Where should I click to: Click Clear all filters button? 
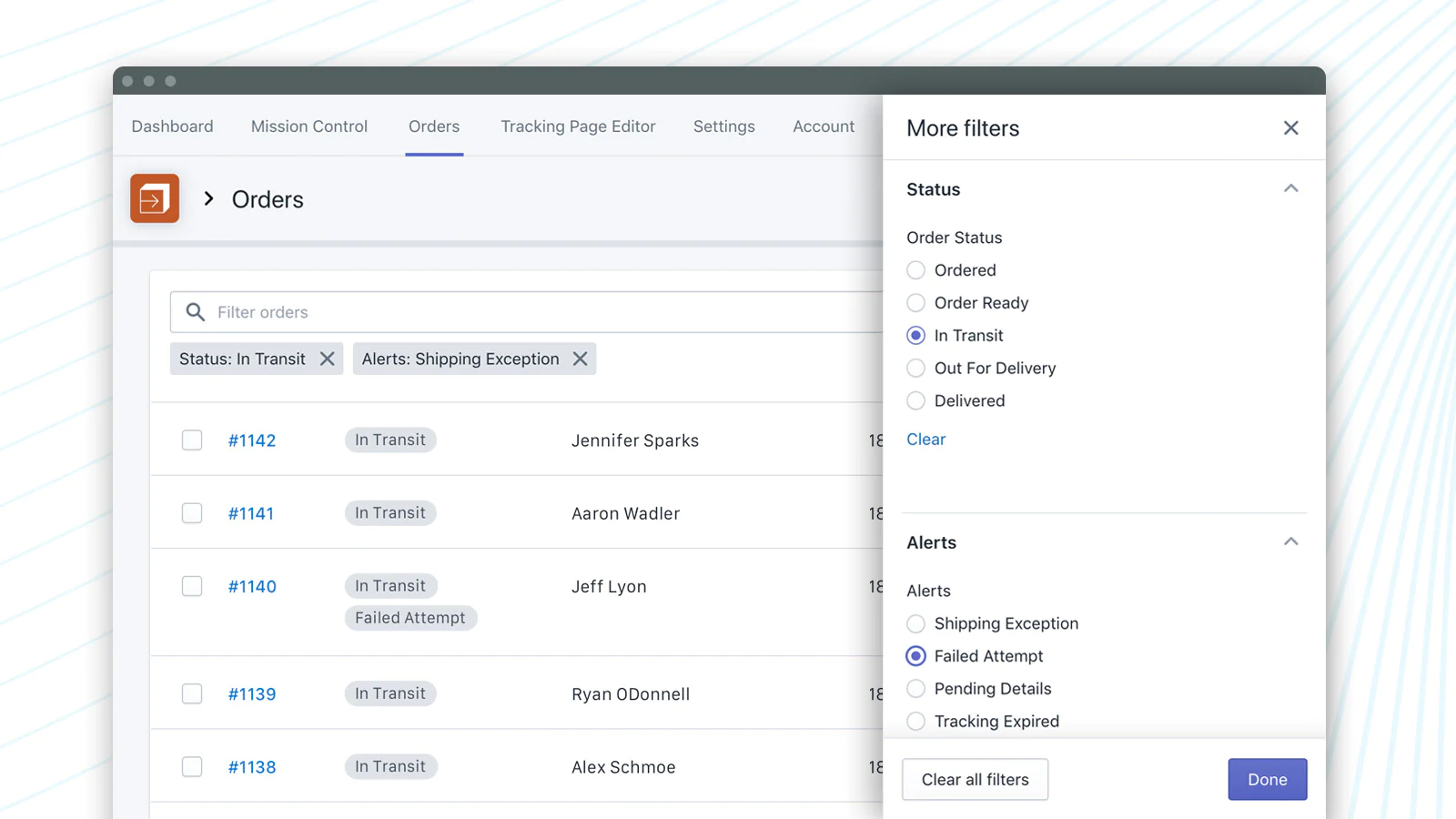(975, 780)
